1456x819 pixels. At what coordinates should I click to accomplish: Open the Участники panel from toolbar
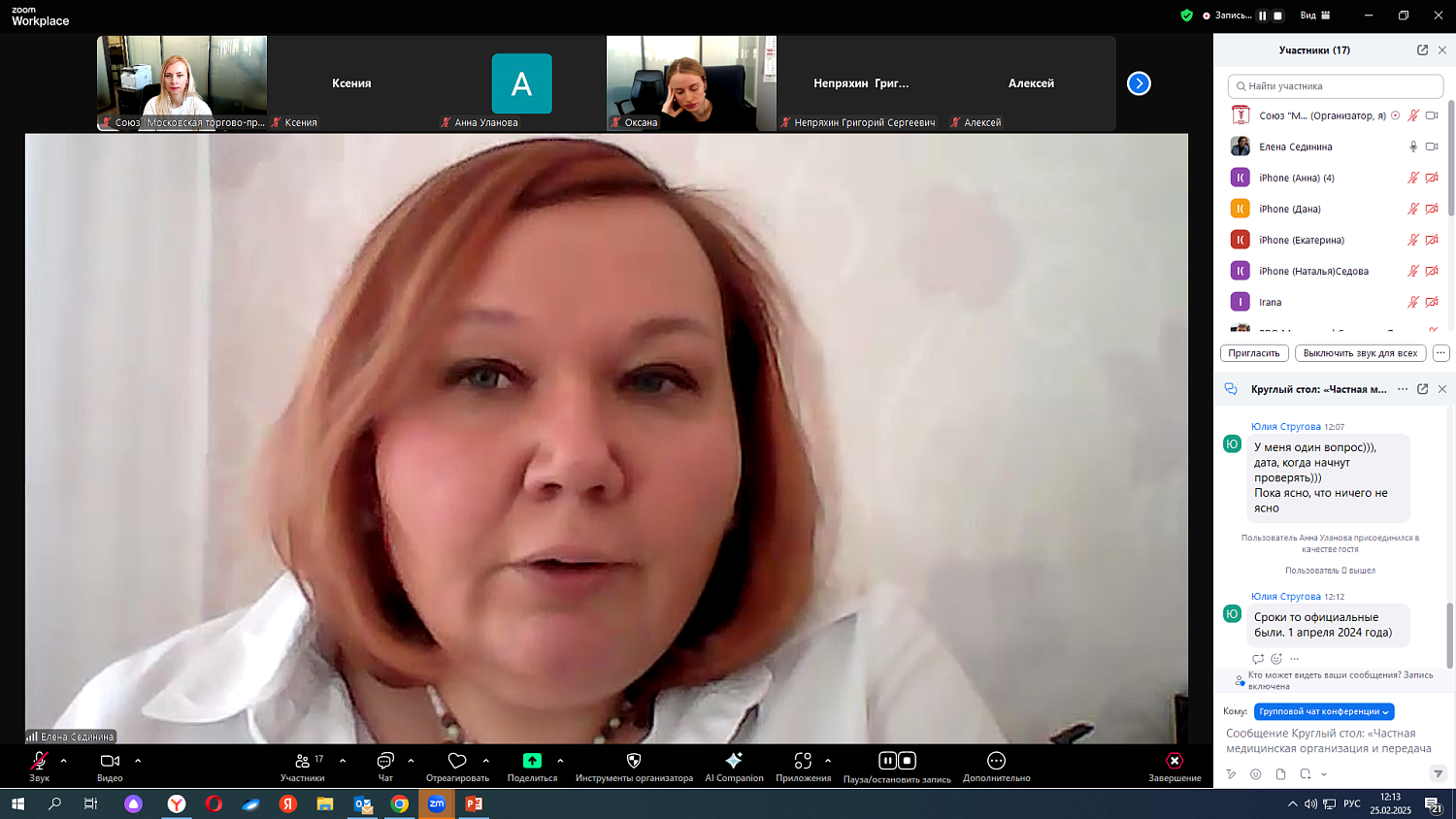pyautogui.click(x=303, y=762)
